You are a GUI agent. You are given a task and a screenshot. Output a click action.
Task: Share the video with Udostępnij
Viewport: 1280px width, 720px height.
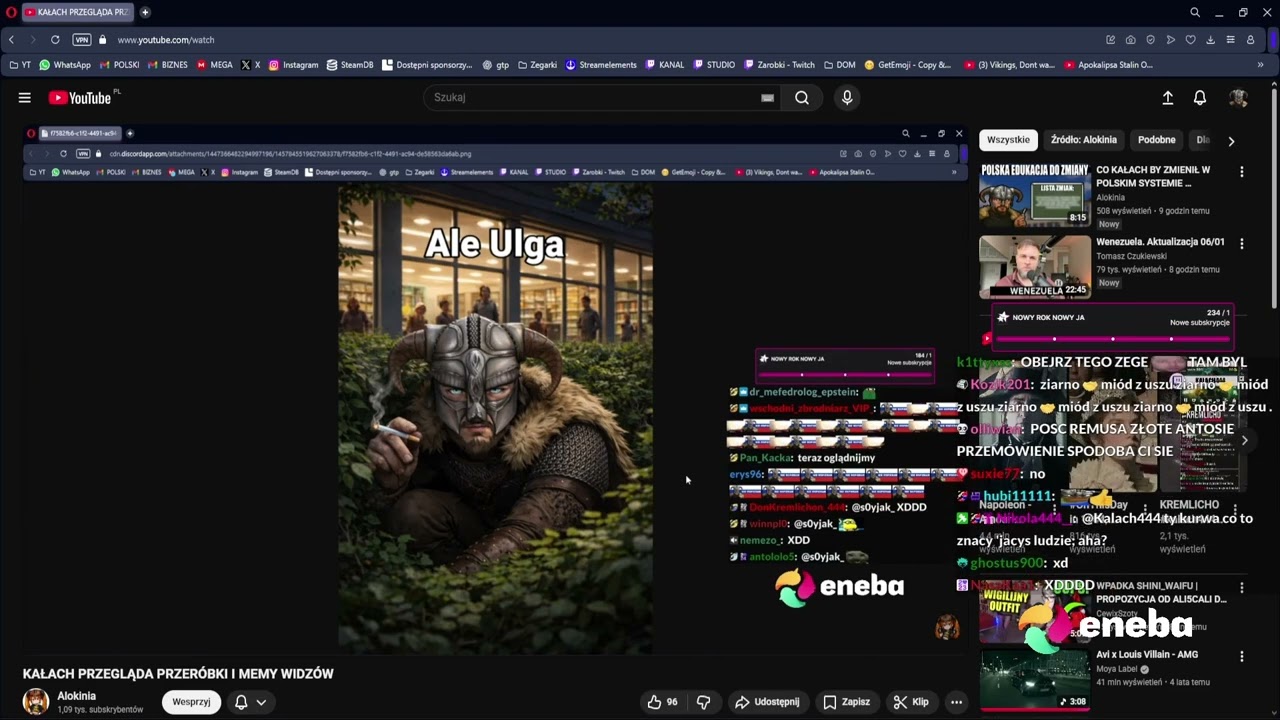pyautogui.click(x=767, y=702)
